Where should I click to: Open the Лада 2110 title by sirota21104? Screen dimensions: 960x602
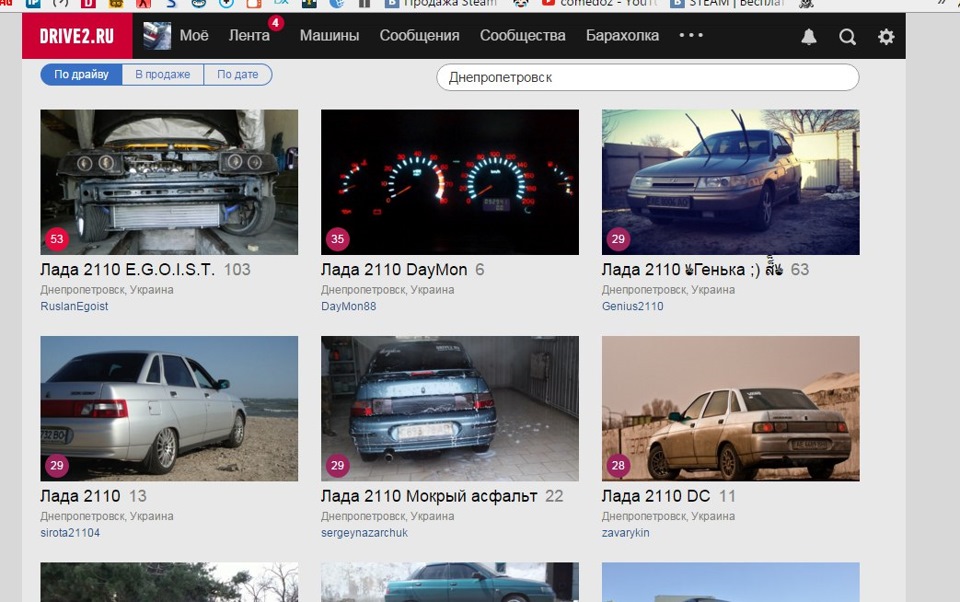pos(80,496)
